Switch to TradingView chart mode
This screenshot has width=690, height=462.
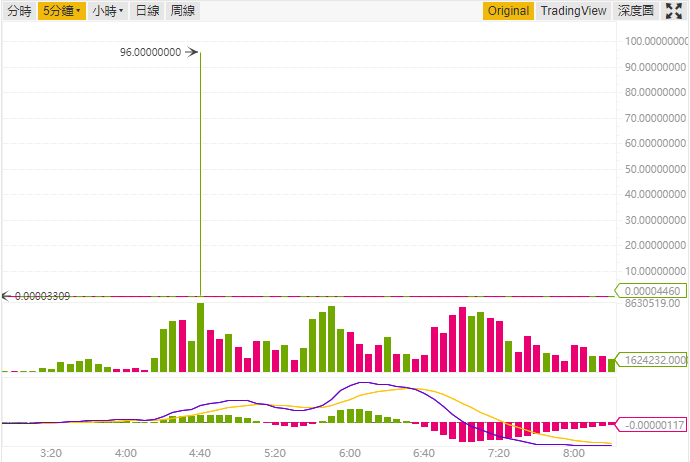coord(573,11)
